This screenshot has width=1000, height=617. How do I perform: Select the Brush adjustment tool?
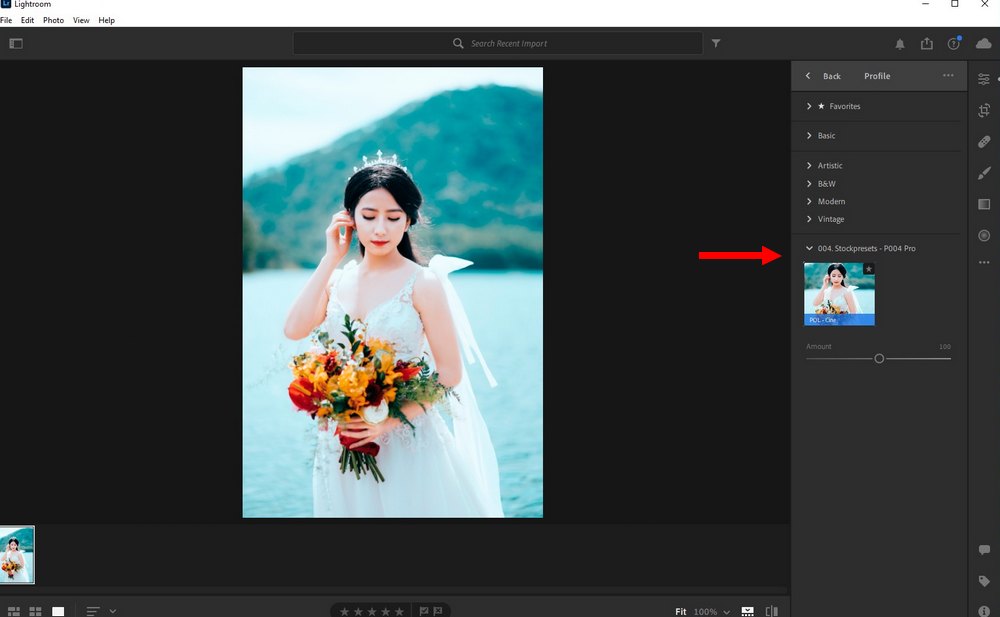click(984, 173)
